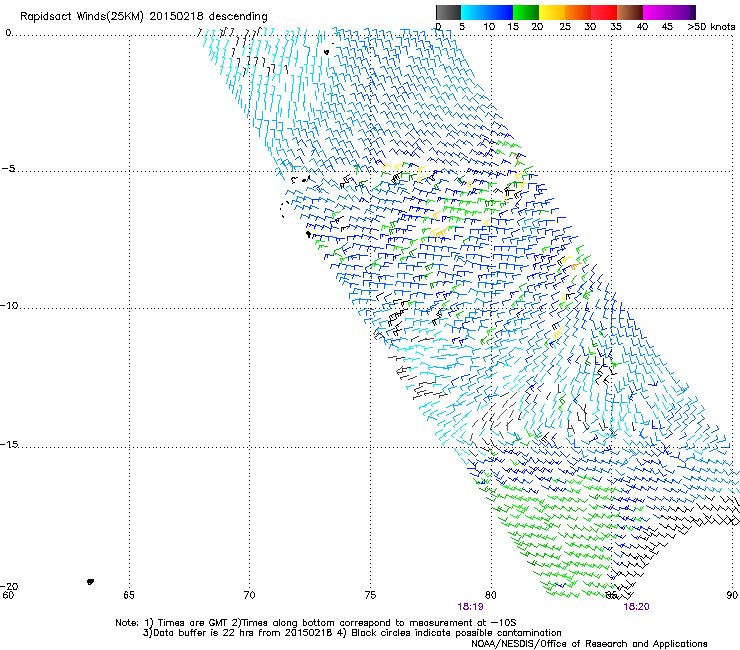Click the purple '18:20' pass time label
The height and width of the screenshot is (650, 740).
637,607
